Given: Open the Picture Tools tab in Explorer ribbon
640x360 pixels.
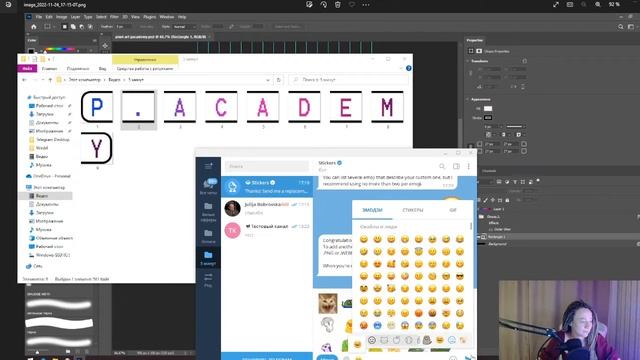Looking at the screenshot, I should pos(145,69).
